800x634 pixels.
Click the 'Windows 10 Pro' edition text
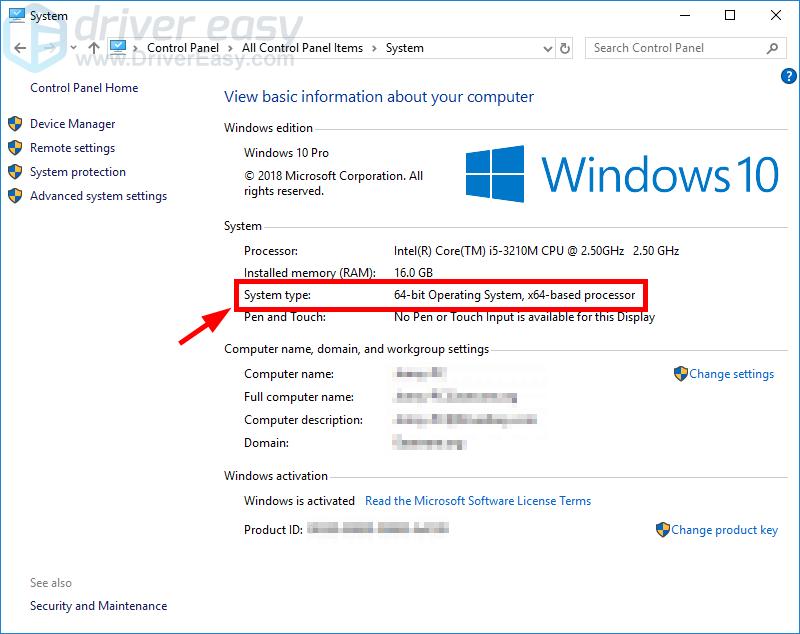286,153
